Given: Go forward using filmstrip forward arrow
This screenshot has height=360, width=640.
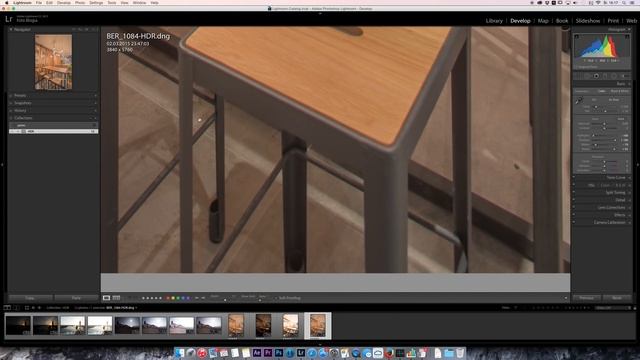Looking at the screenshot, I should (39, 308).
